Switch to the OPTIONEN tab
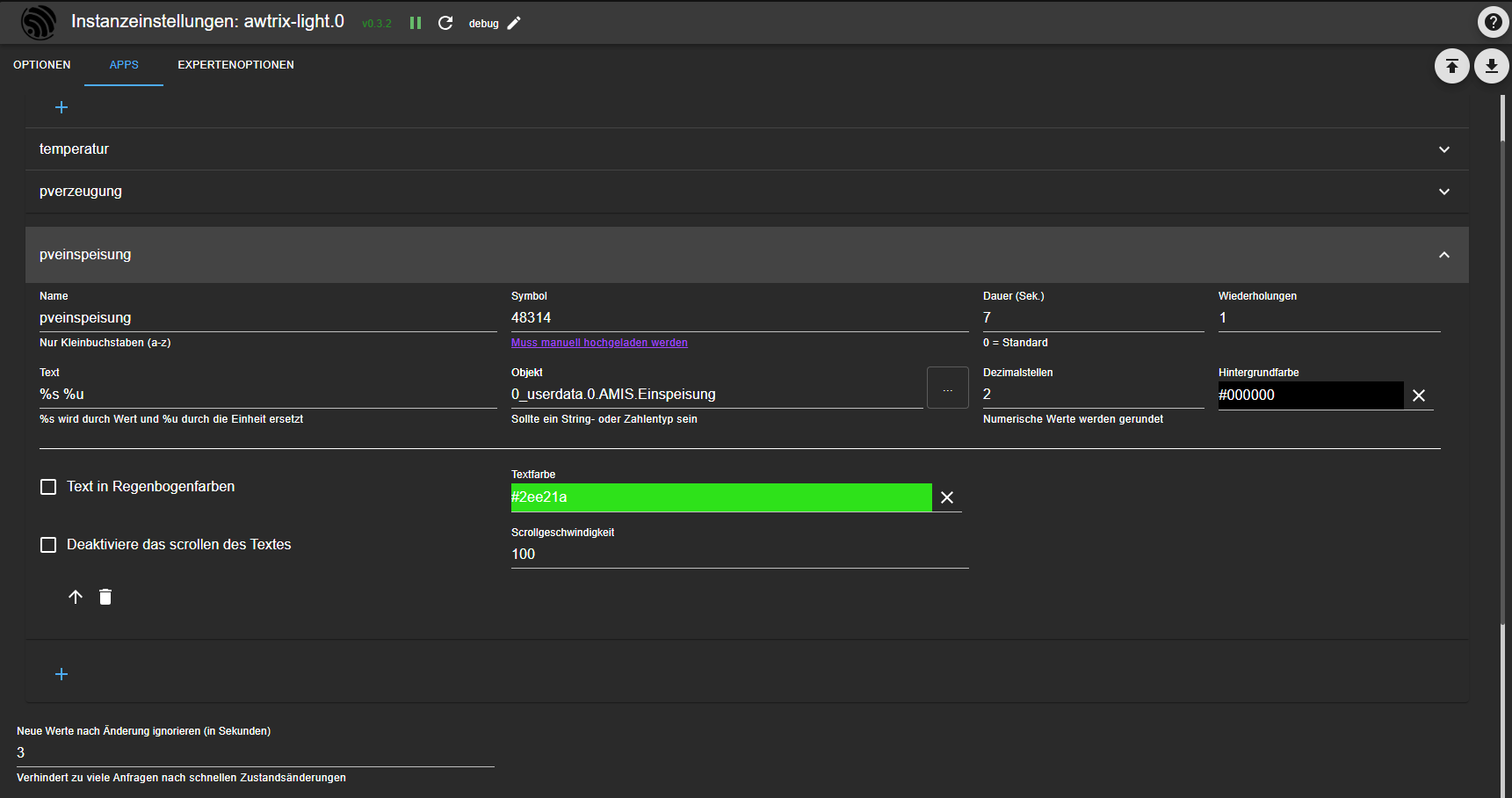Viewport: 1512px width, 798px height. pyautogui.click(x=42, y=65)
